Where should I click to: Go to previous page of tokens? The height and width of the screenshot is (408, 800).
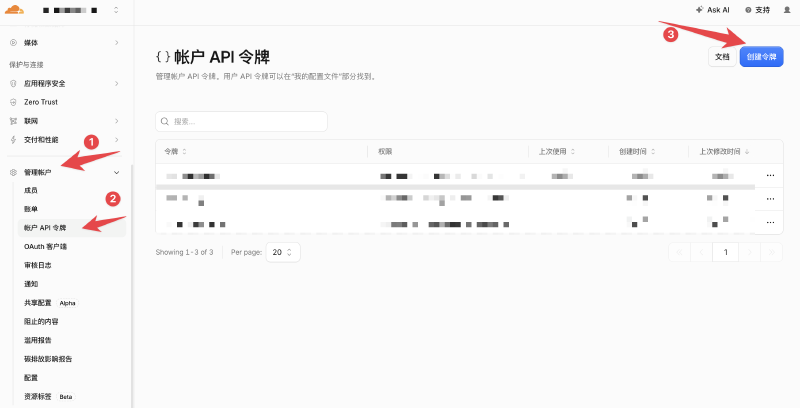tap(702, 252)
